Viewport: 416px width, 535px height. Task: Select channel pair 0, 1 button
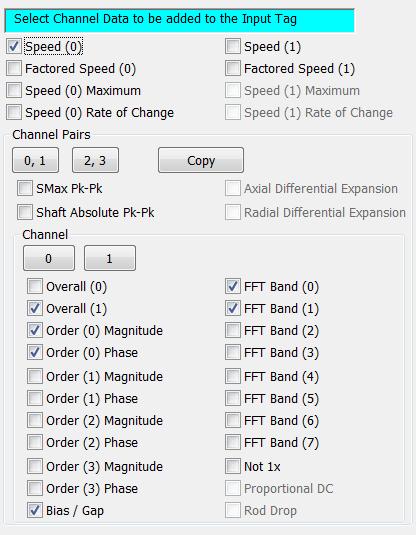point(35,160)
